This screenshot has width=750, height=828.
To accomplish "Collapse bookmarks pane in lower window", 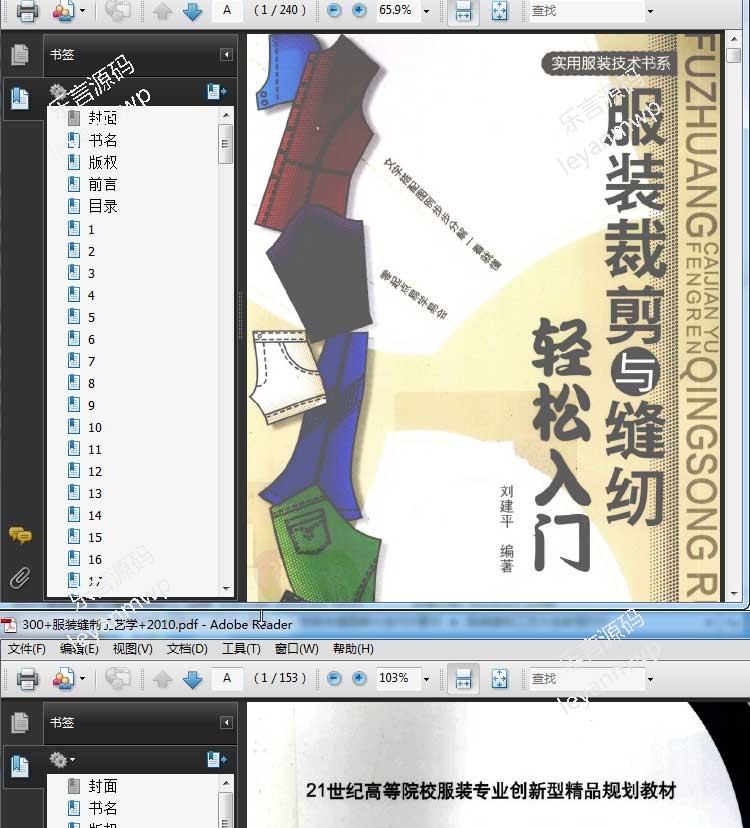I will [x=226, y=722].
